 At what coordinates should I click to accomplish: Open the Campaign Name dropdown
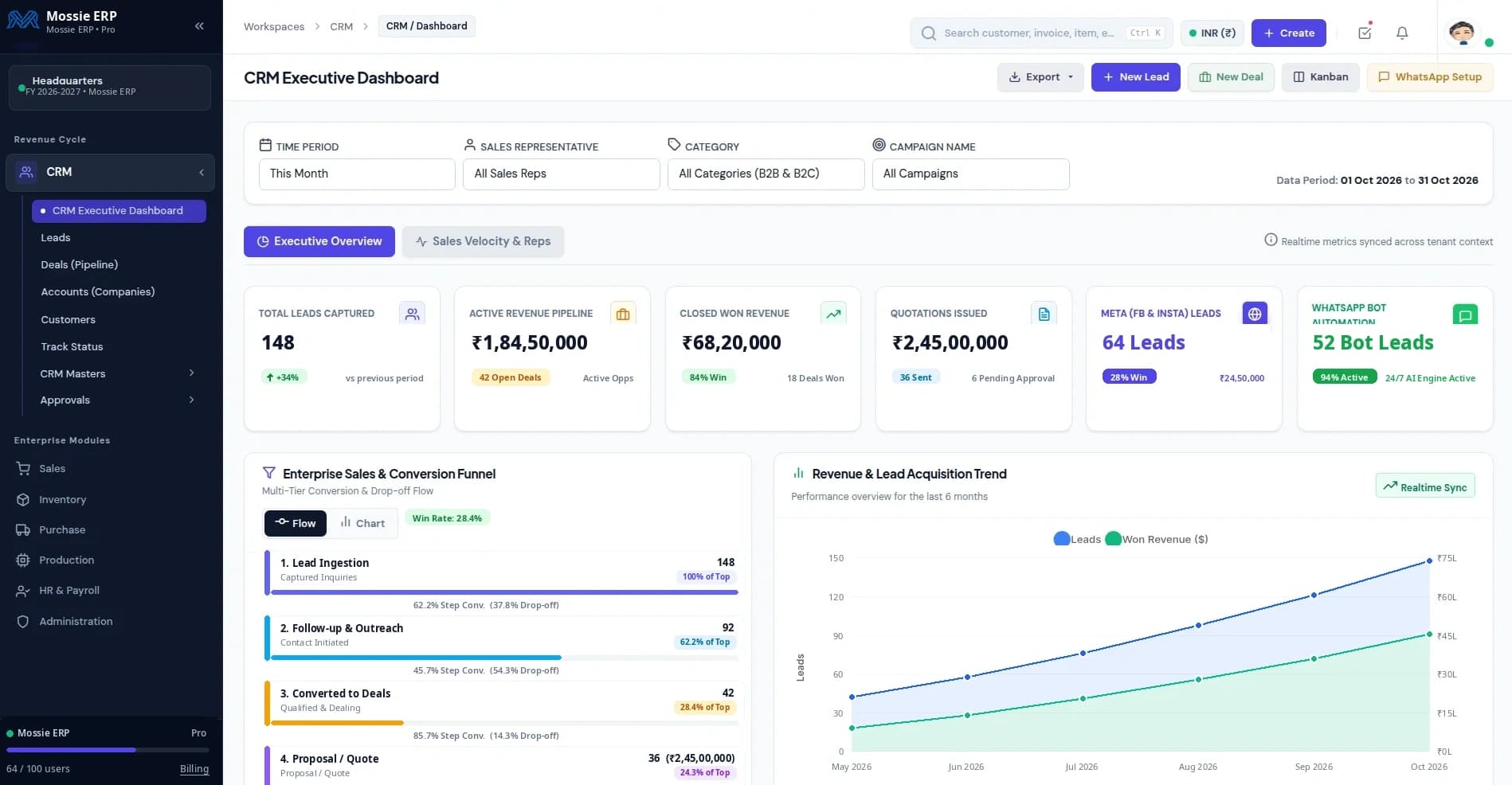pos(971,174)
